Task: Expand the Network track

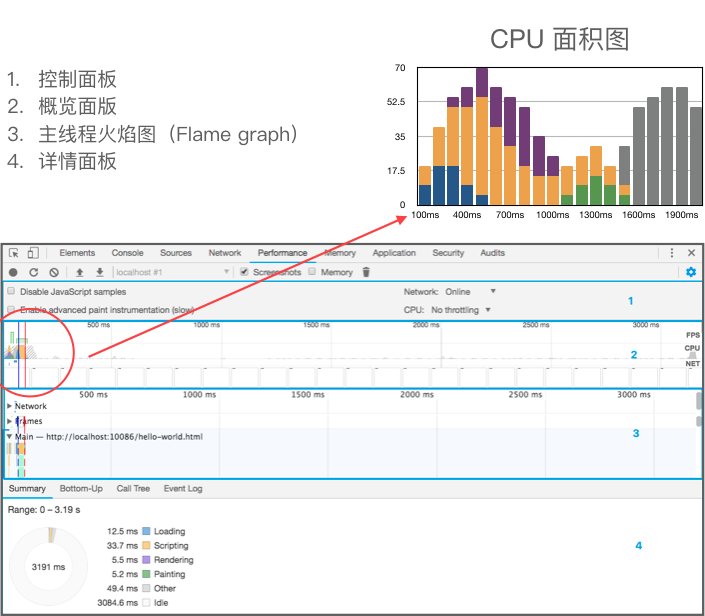Action: (x=9, y=406)
